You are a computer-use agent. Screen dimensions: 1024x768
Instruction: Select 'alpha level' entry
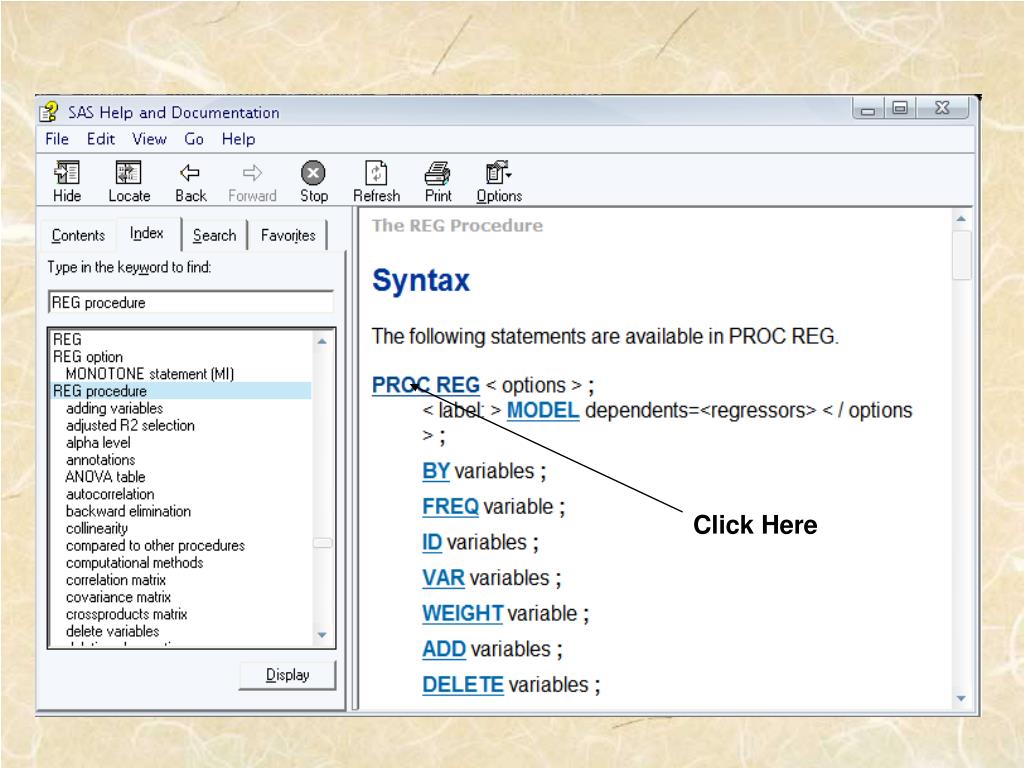pos(98,443)
